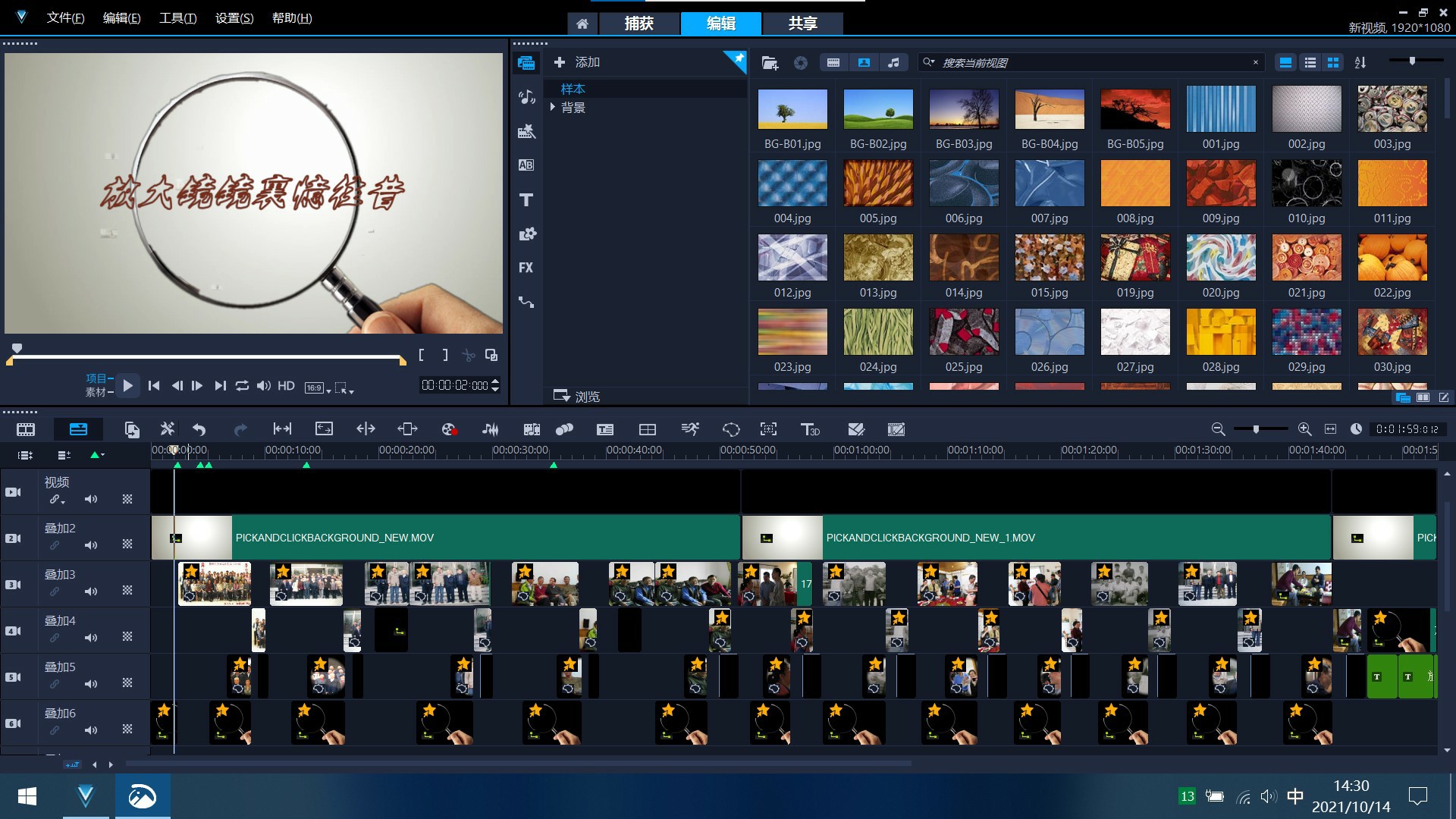This screenshot has height=819, width=1456.
Task: Open the 设置(S) menu
Action: 234,18
